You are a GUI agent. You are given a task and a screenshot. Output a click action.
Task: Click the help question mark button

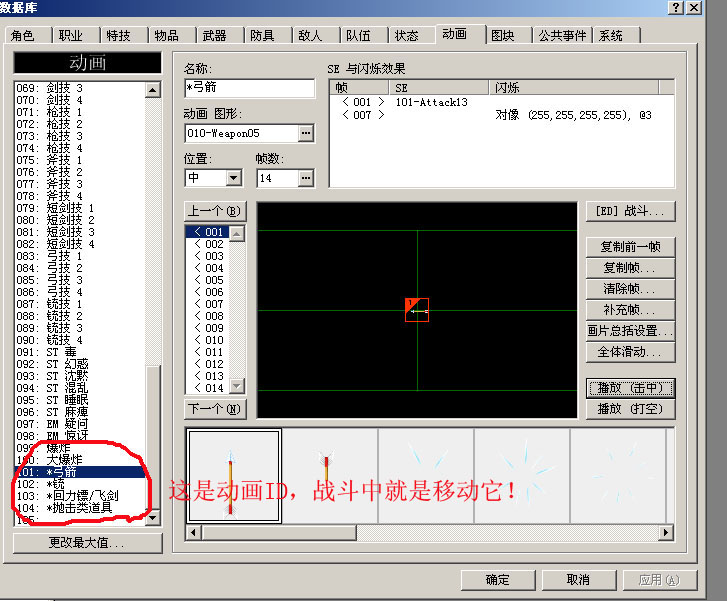pyautogui.click(x=676, y=7)
